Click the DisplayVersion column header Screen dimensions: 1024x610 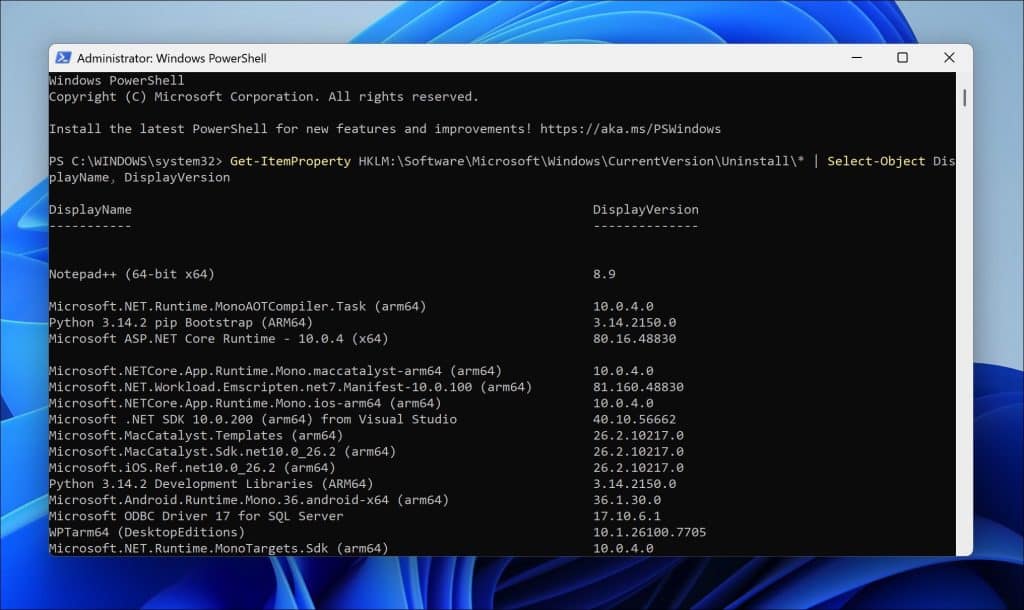(x=645, y=210)
